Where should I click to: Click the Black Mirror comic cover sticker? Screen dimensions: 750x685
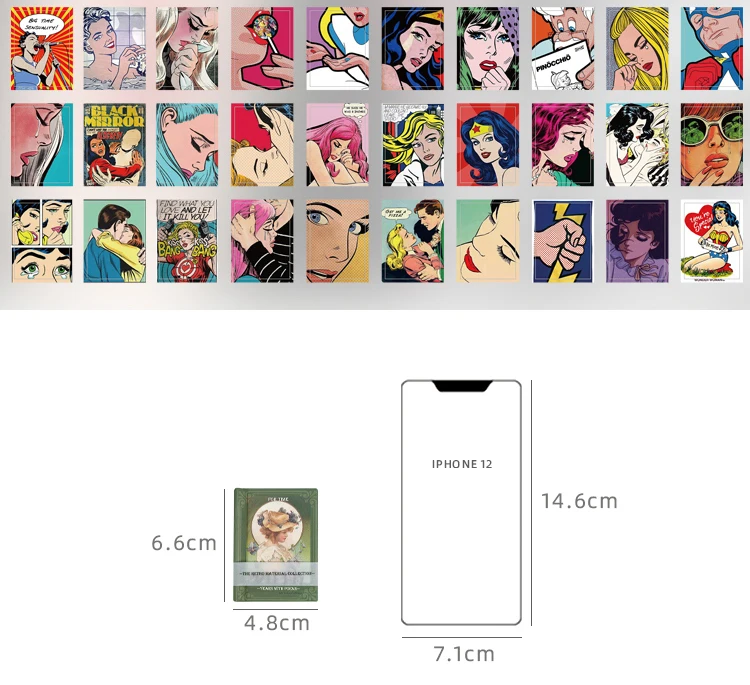coord(114,144)
